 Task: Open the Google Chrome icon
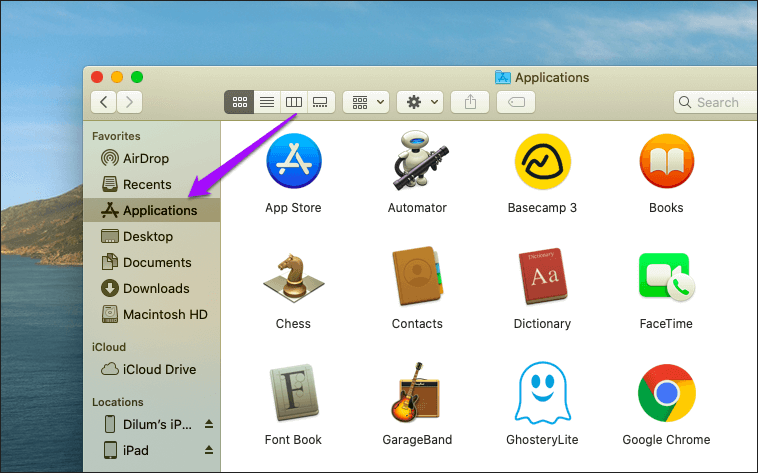(x=667, y=393)
